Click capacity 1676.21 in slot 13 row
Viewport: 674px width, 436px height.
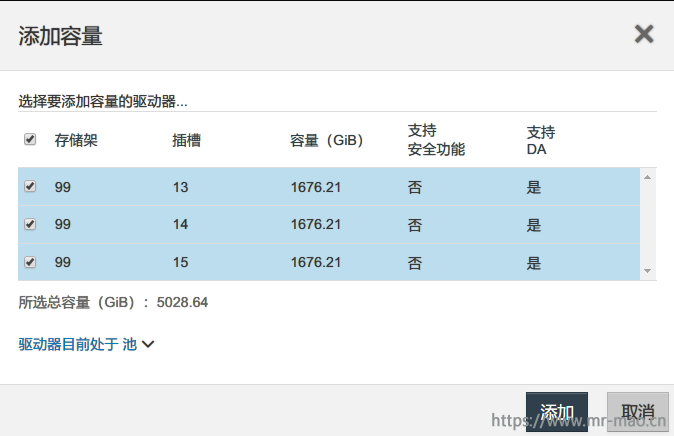(316, 187)
